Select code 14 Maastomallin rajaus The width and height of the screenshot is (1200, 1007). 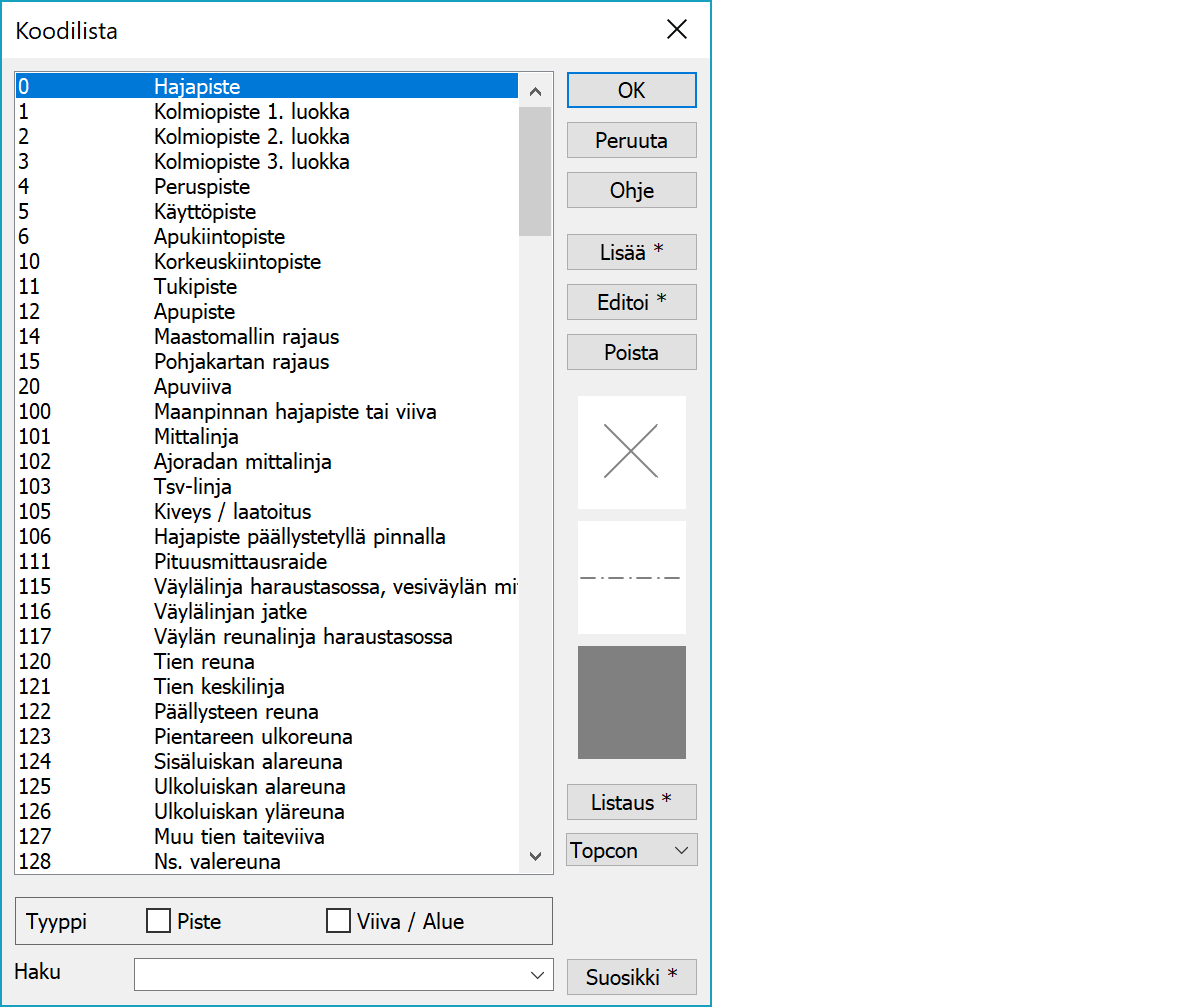pos(246,337)
